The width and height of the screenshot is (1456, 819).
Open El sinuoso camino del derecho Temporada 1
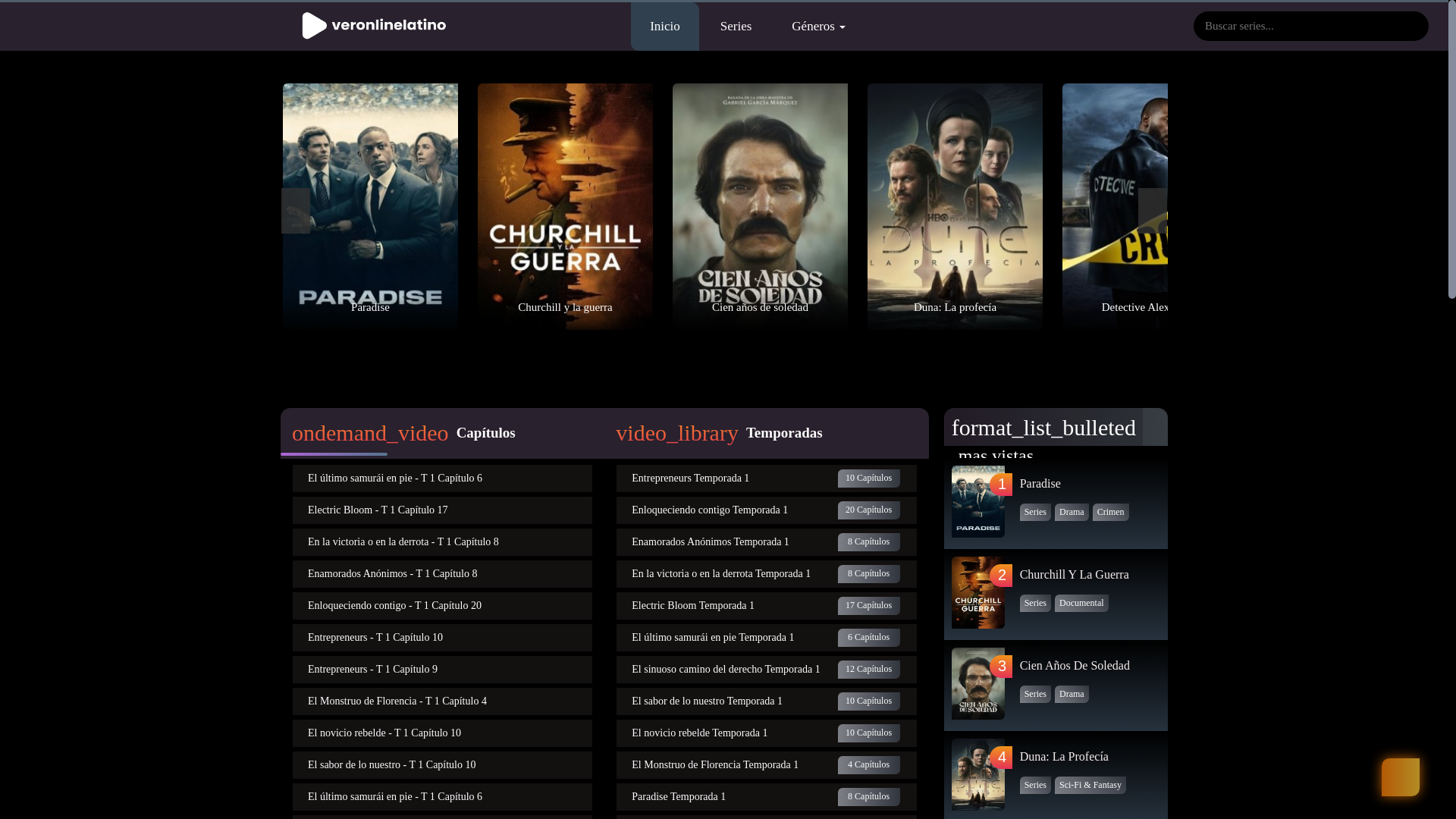766,670
